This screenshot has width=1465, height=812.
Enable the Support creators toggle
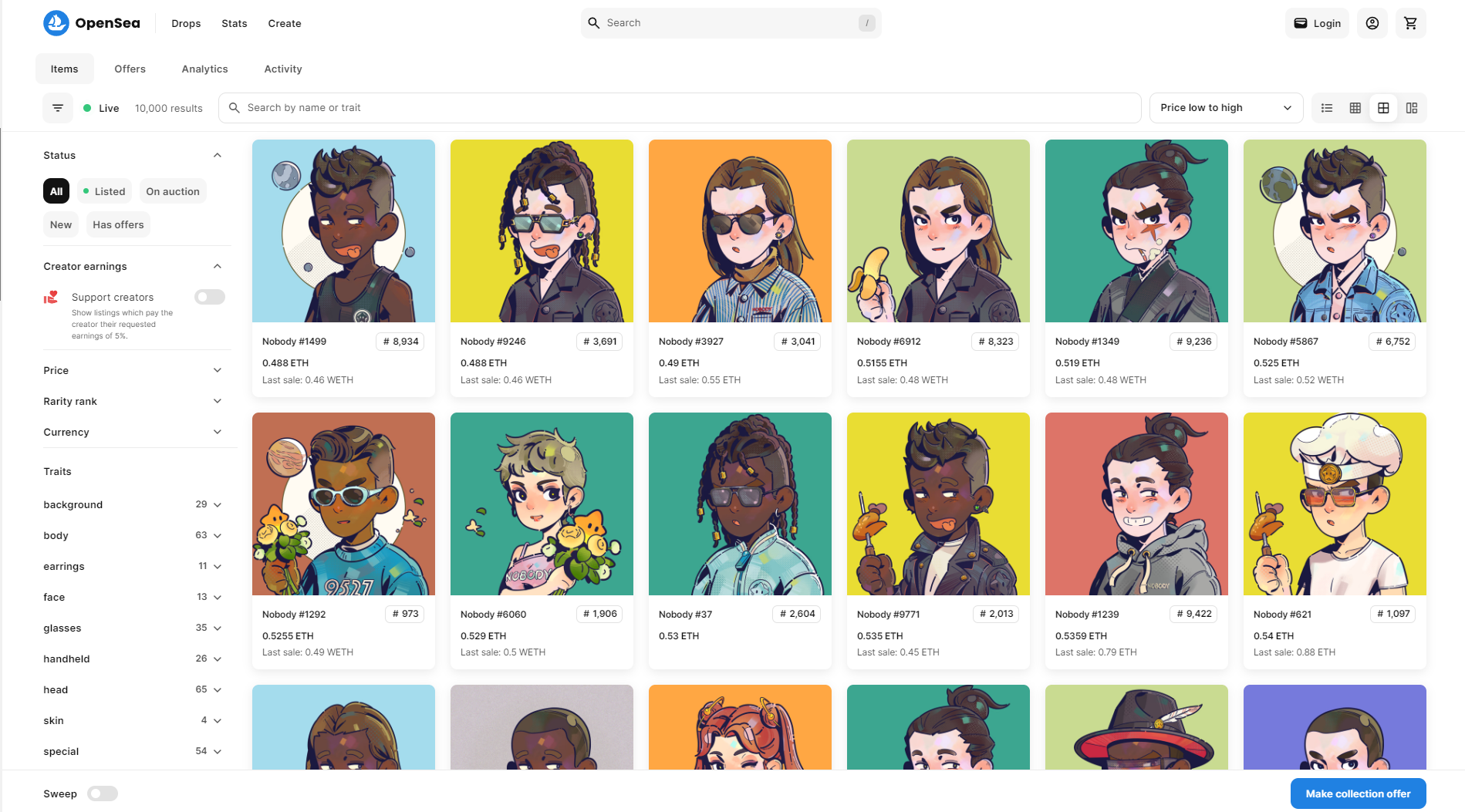210,297
